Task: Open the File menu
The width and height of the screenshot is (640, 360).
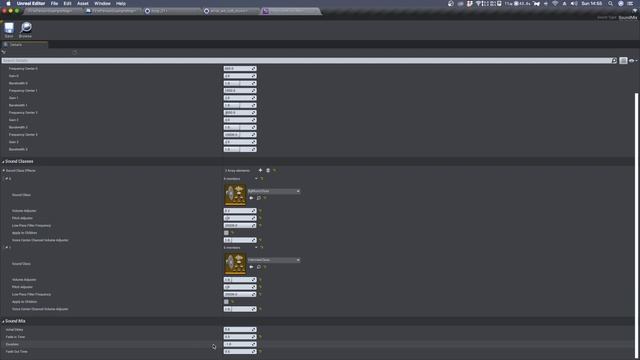Action: pyautogui.click(x=54, y=3)
